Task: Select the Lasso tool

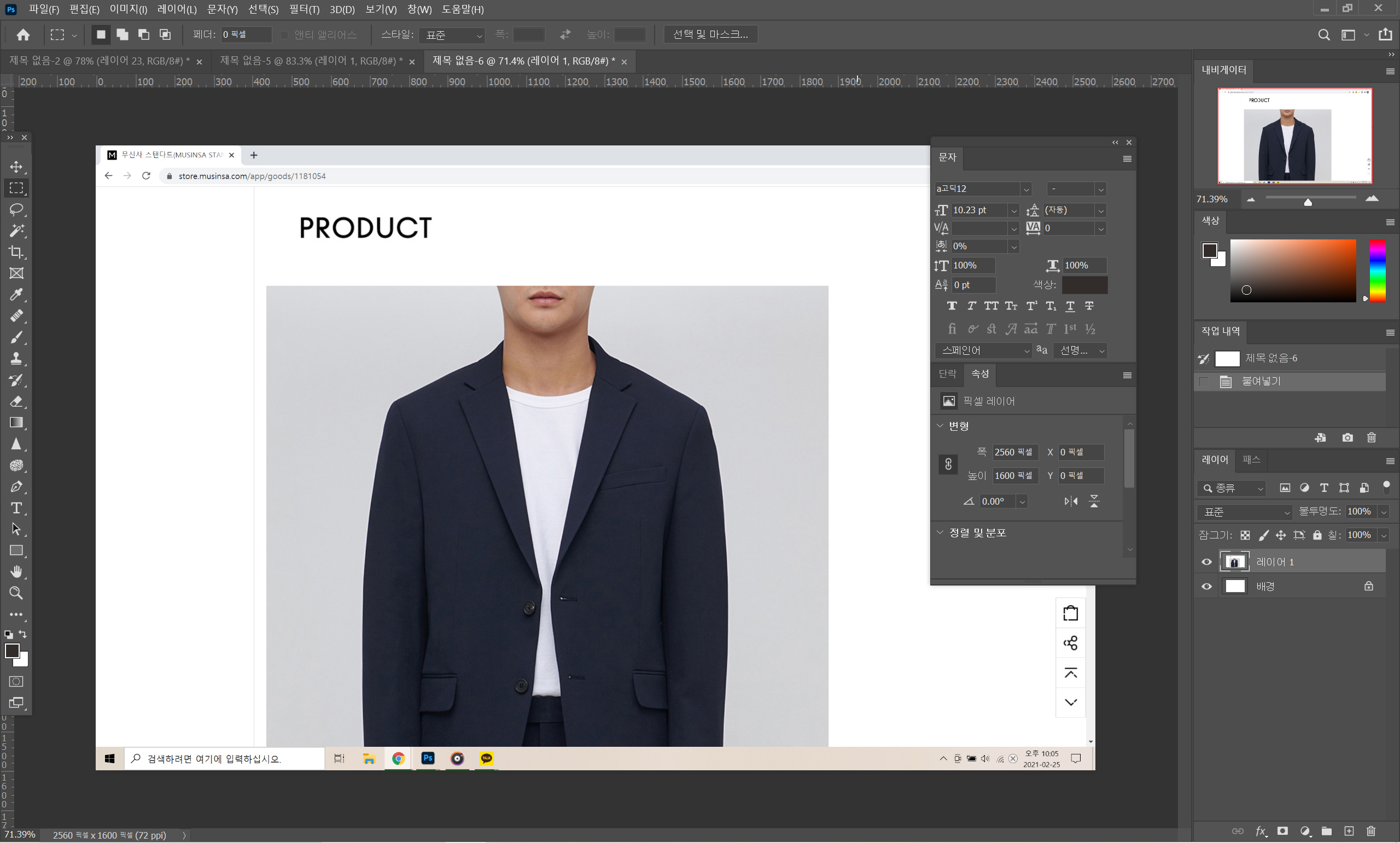Action: click(16, 209)
